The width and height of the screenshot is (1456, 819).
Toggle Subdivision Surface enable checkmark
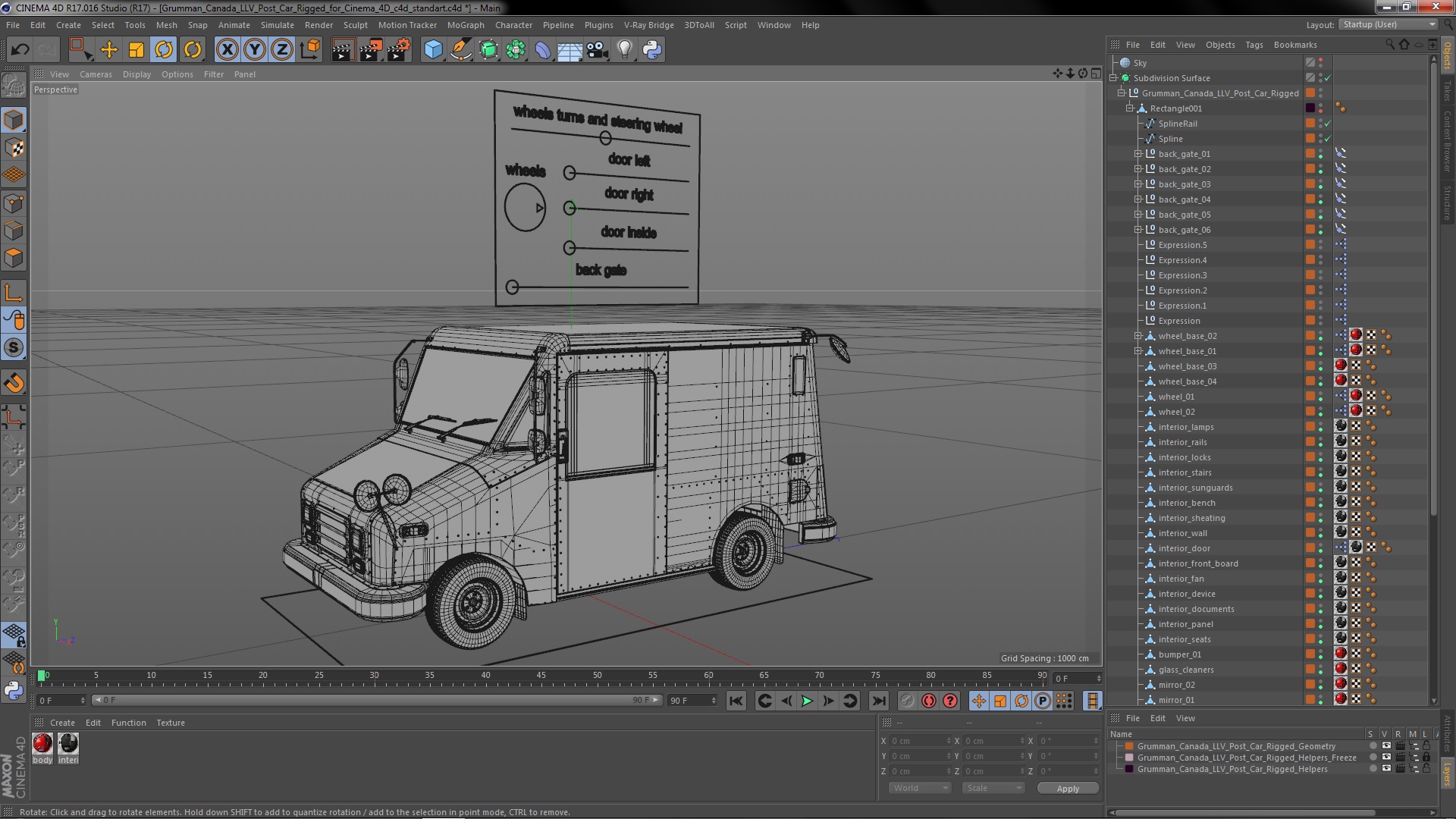tap(1328, 78)
